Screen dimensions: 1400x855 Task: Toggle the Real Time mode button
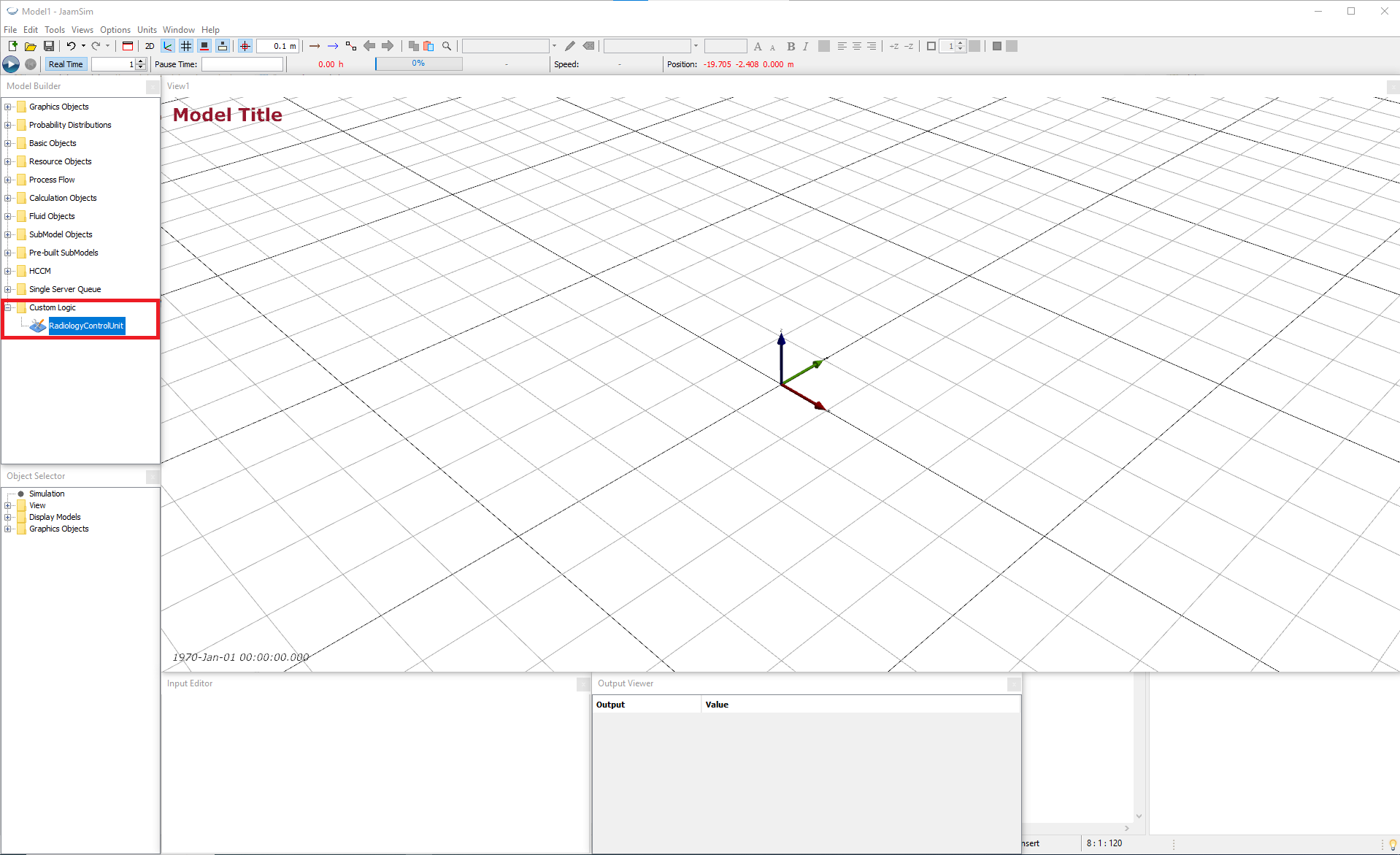66,64
